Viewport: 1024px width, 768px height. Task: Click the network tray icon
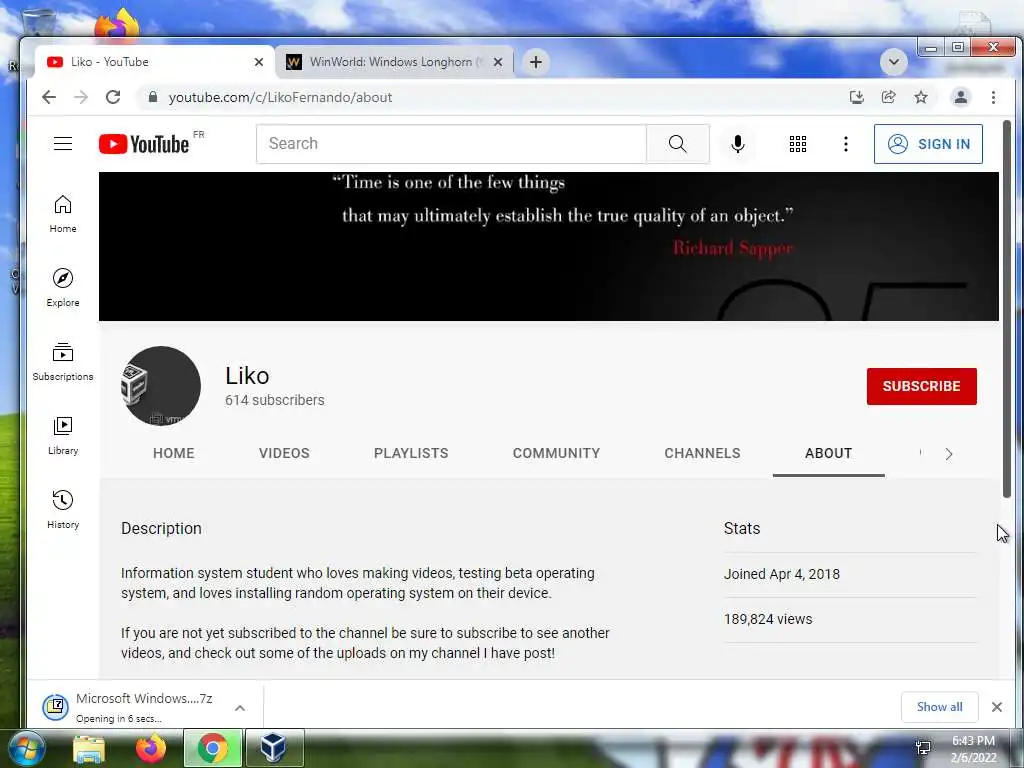pos(923,748)
